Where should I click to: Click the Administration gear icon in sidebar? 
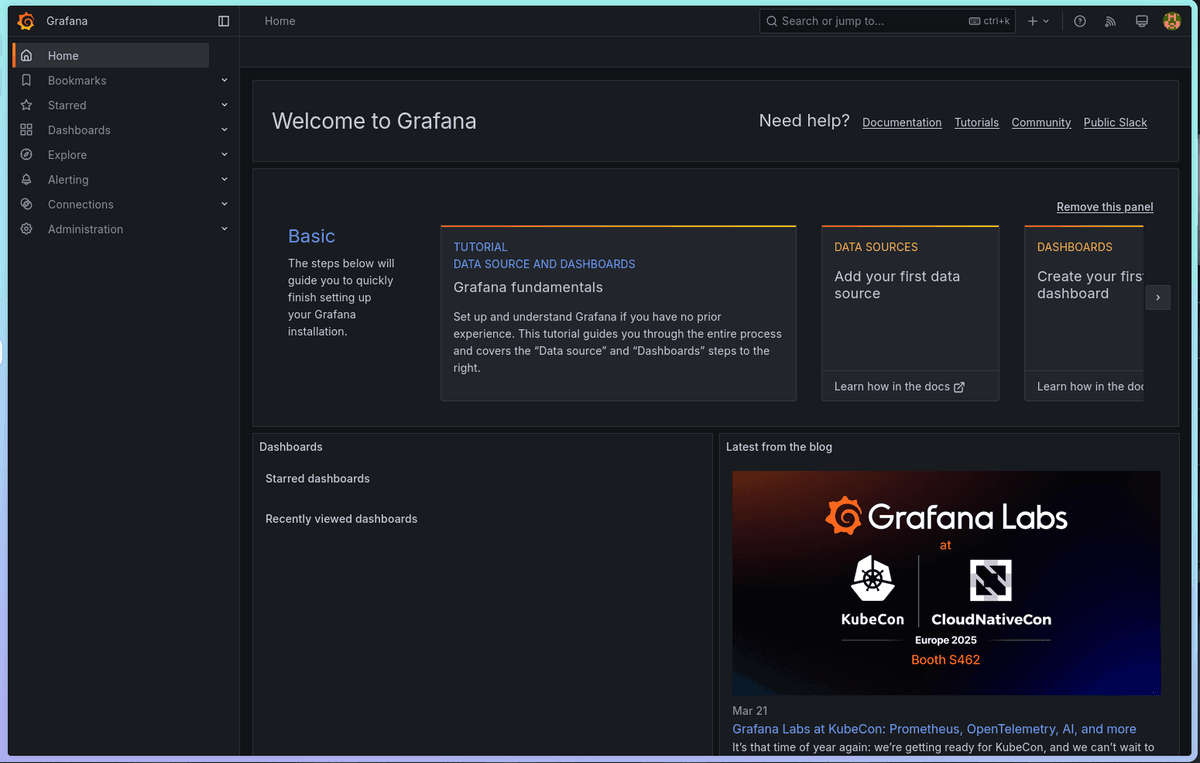point(27,229)
